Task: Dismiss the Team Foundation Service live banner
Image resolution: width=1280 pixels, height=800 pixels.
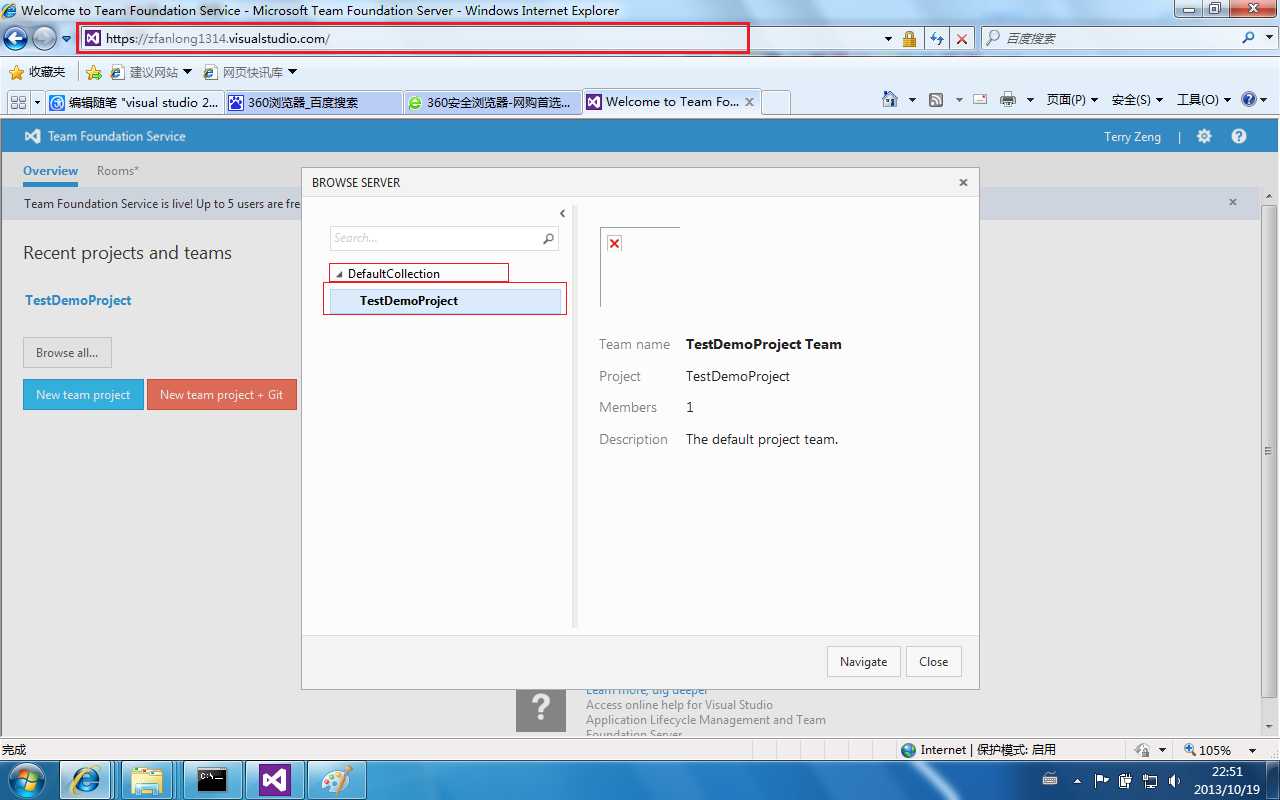Action: (1233, 202)
